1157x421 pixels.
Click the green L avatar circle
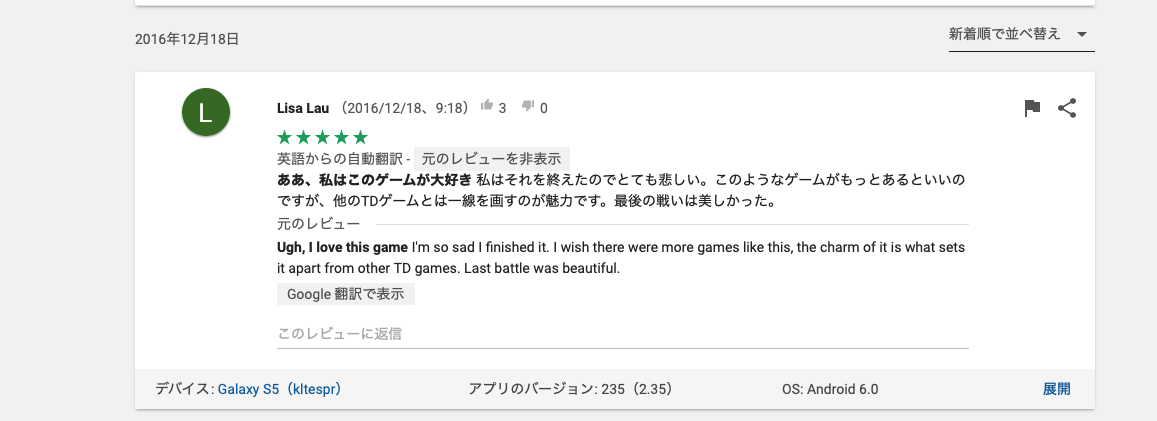(206, 113)
